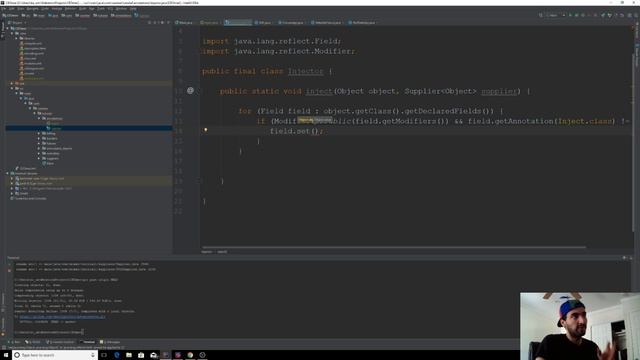Launch Google Chrome from the taskbar
Image resolution: width=640 pixels, height=360 pixels.
(x=190, y=355)
